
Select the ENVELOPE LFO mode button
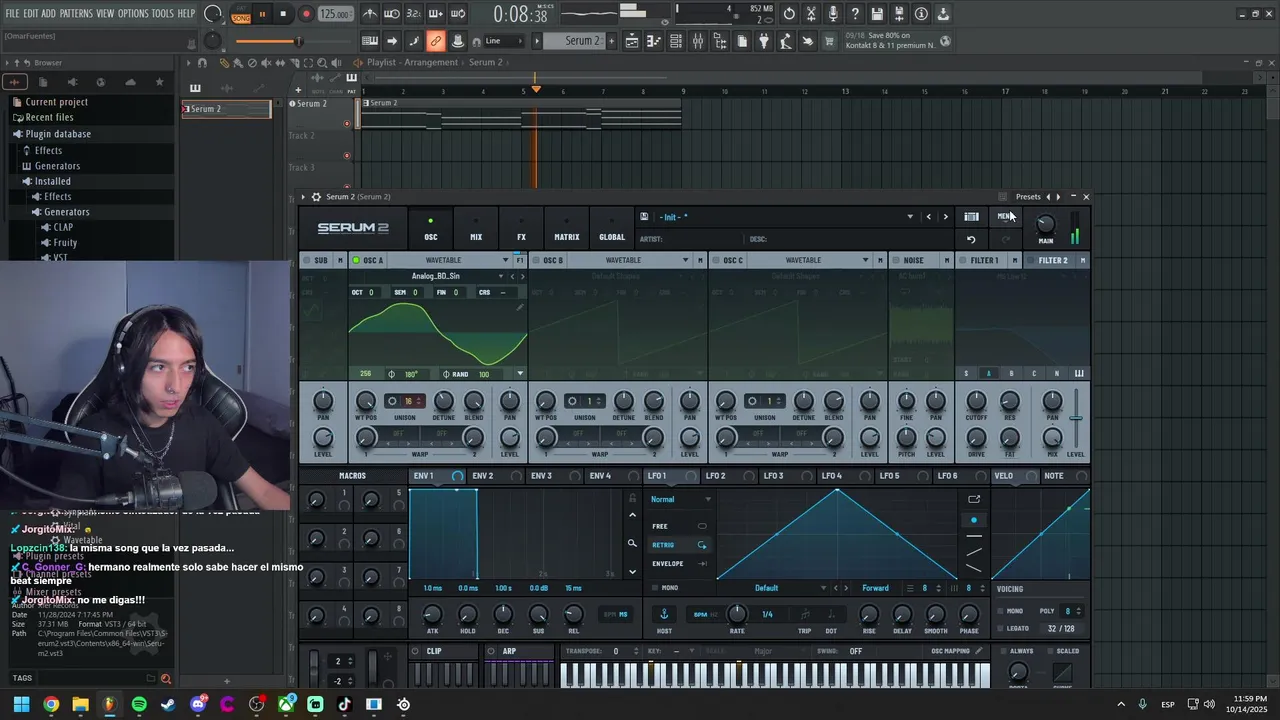coord(679,564)
